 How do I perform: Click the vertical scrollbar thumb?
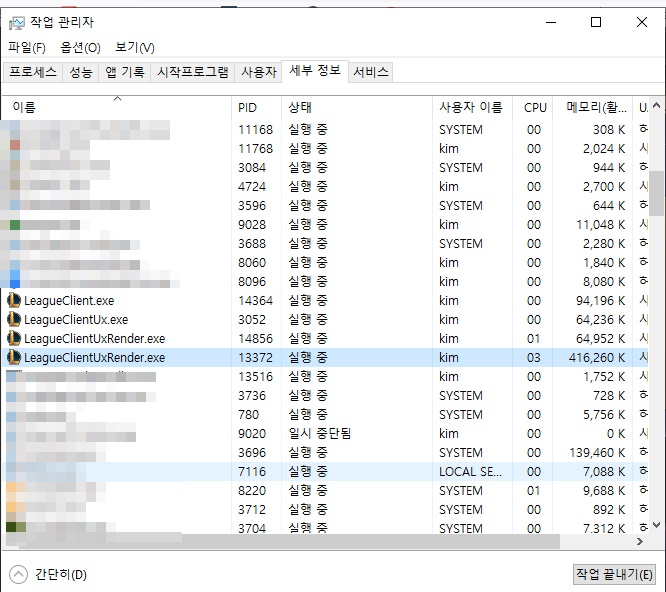(x=656, y=192)
